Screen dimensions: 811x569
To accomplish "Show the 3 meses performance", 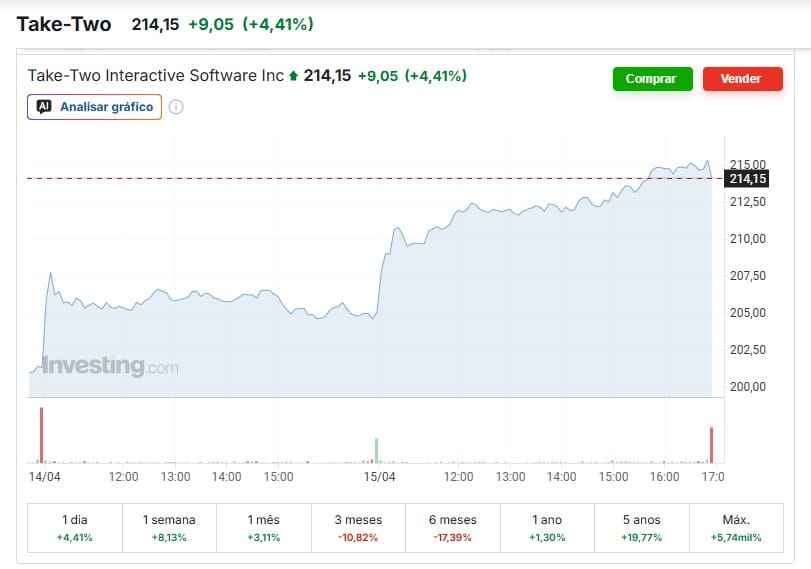I will [359, 528].
